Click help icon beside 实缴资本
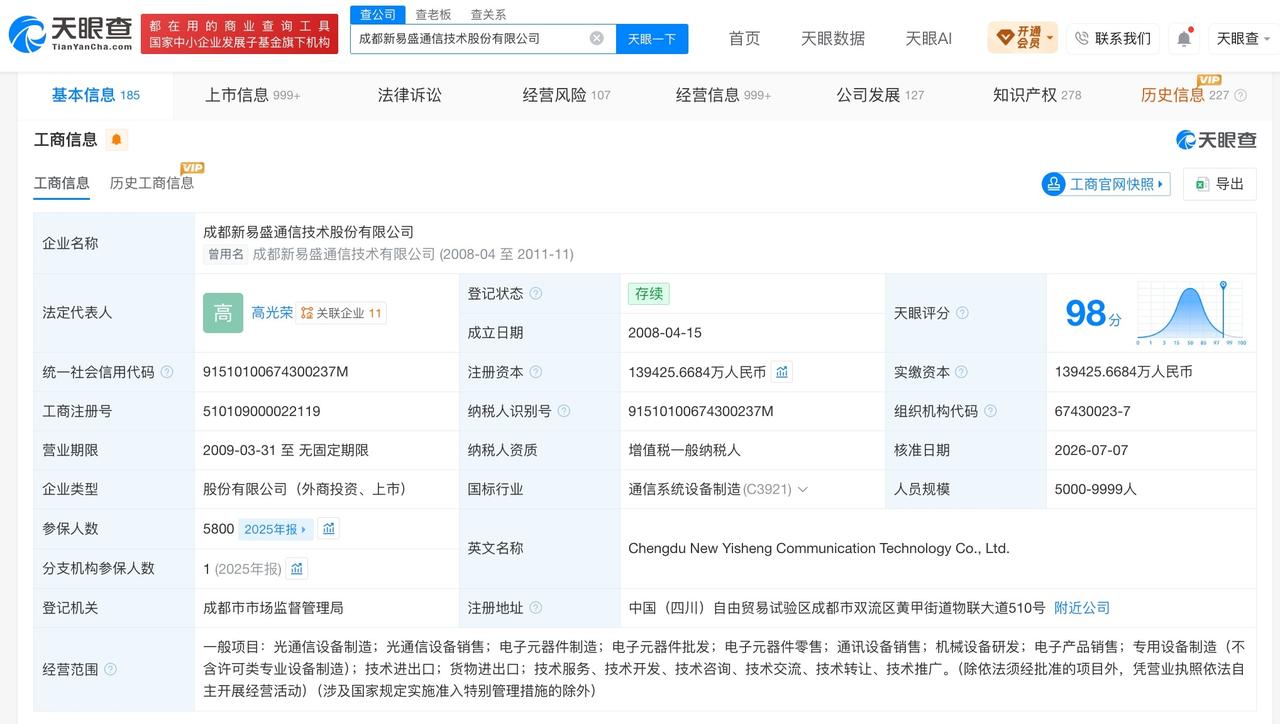 (962, 372)
